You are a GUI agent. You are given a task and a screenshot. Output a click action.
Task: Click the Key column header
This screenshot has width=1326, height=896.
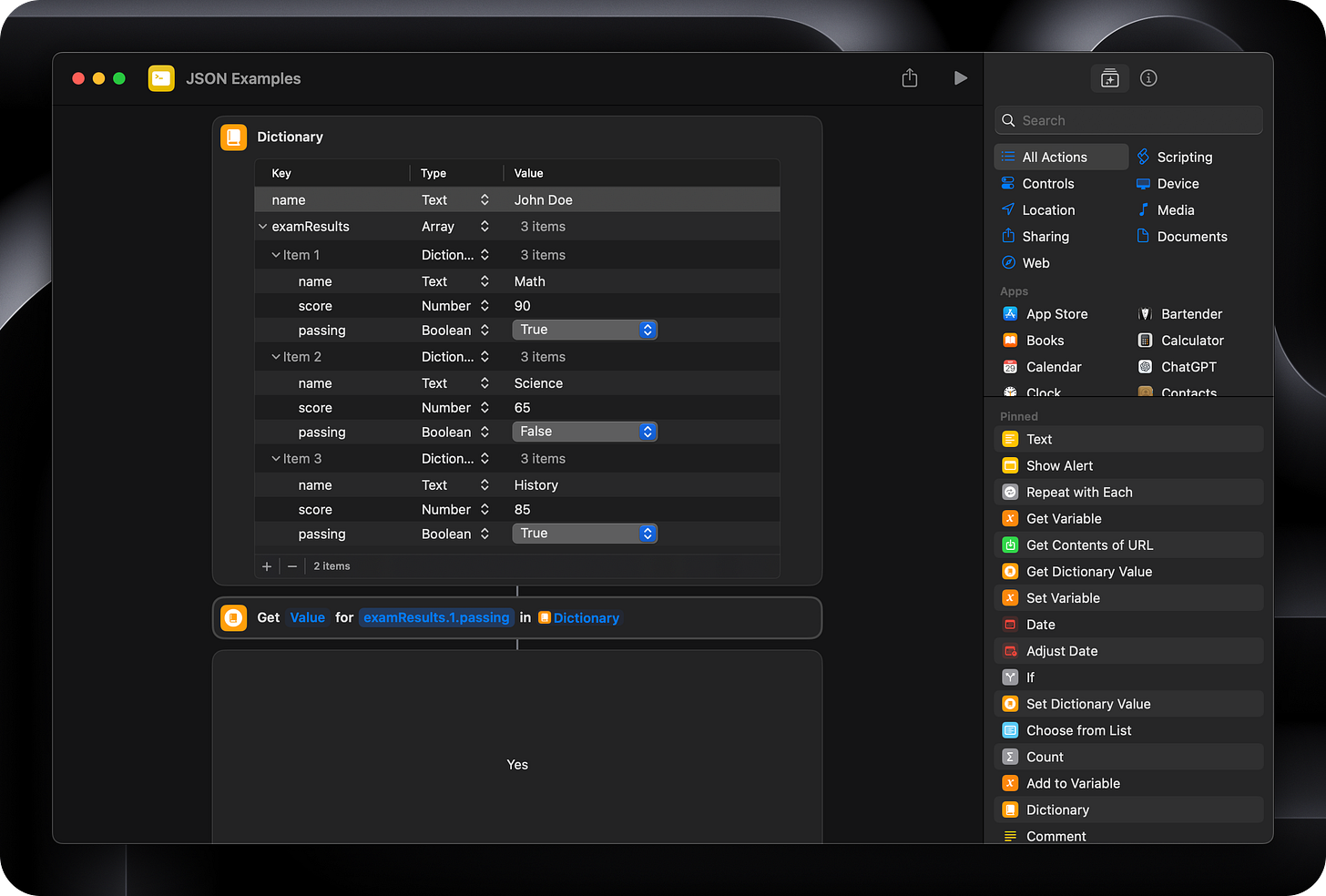[x=281, y=173]
